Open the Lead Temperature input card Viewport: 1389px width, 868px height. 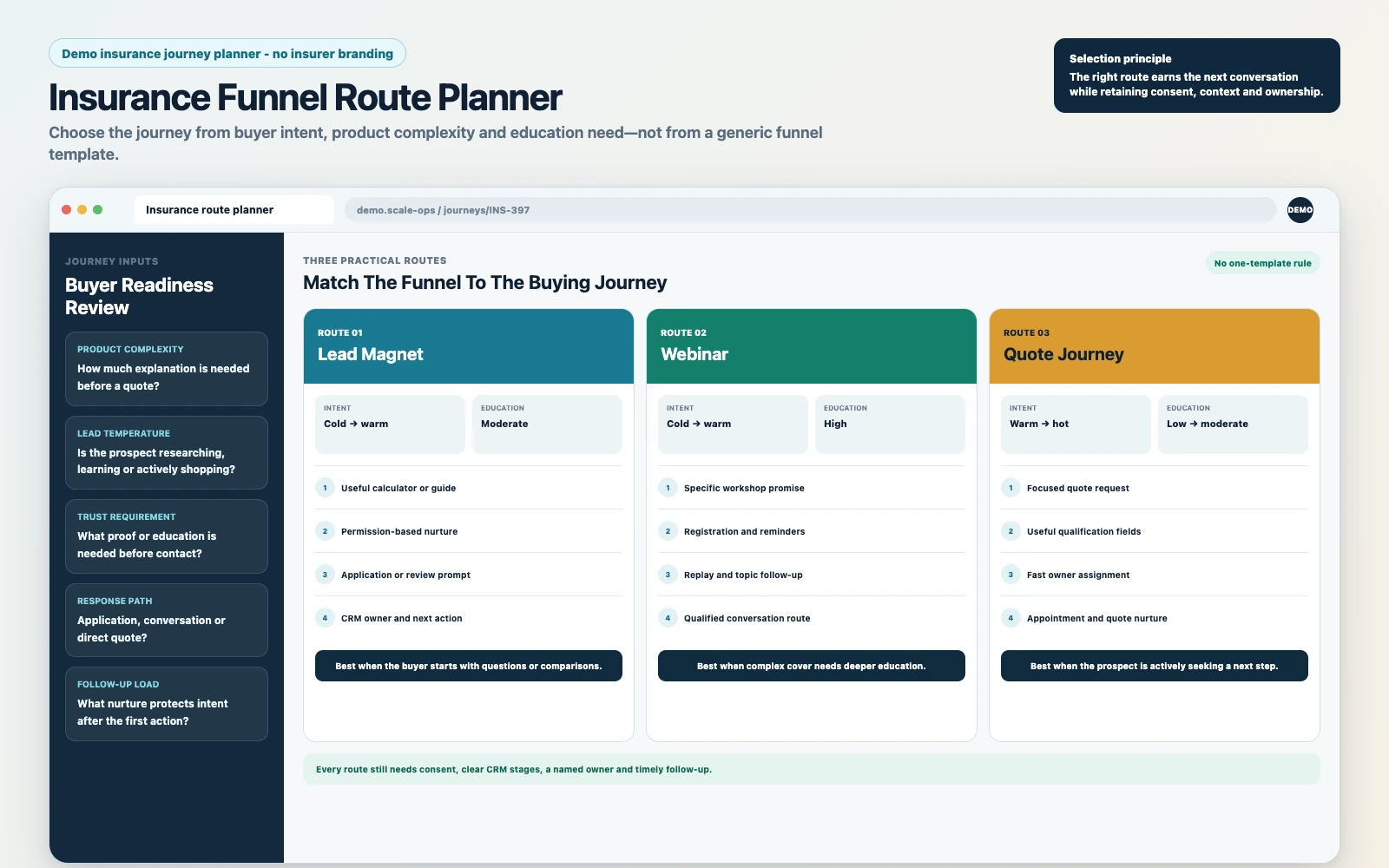tap(167, 452)
